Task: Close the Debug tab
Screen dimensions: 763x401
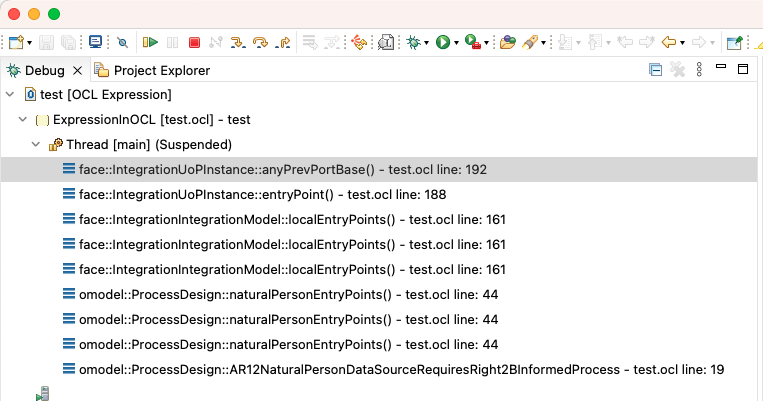Action: (x=77, y=71)
